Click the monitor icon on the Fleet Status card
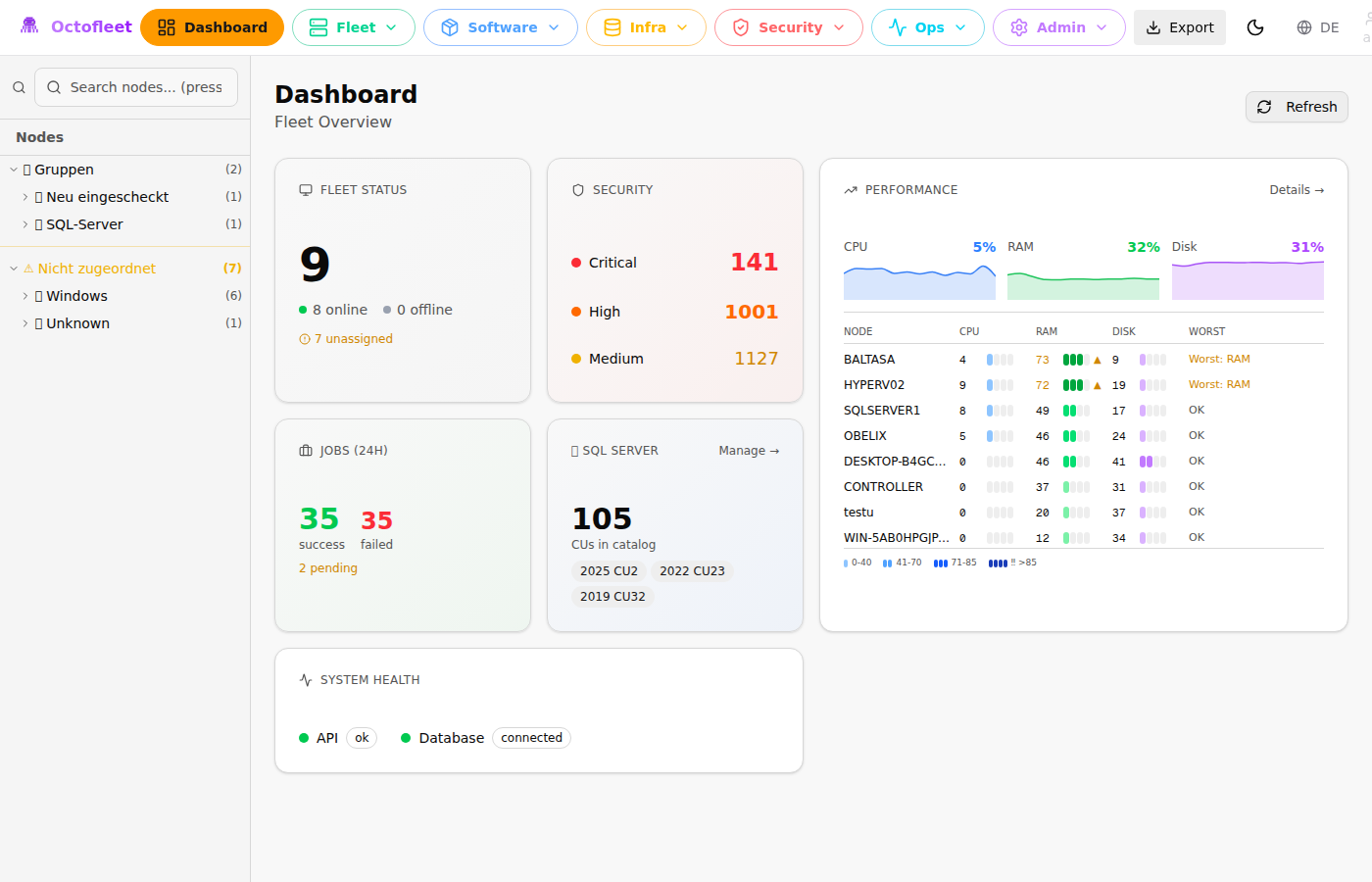Screen dimensions: 1372x882 tap(305, 189)
